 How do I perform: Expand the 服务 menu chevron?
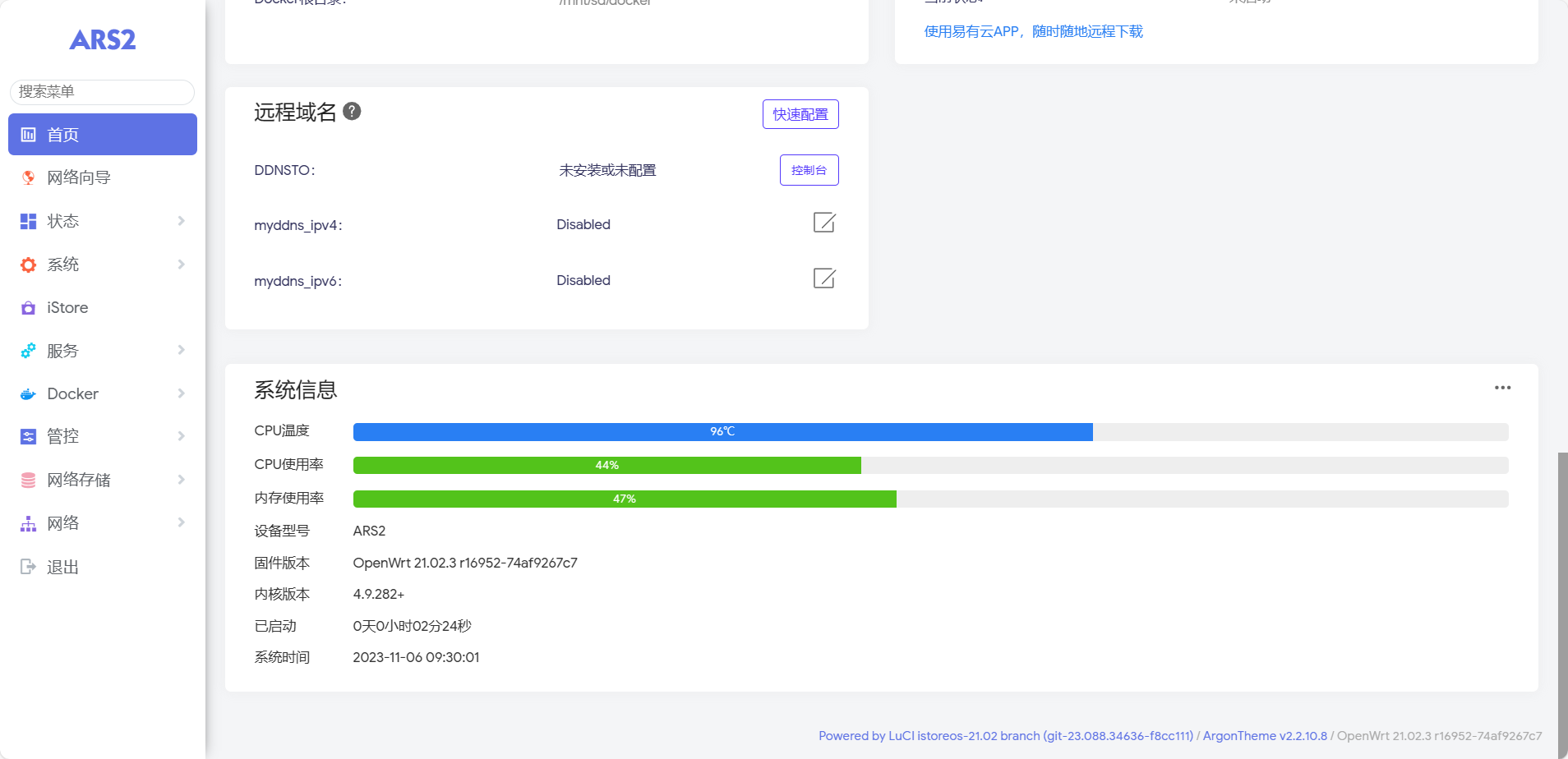pos(181,351)
